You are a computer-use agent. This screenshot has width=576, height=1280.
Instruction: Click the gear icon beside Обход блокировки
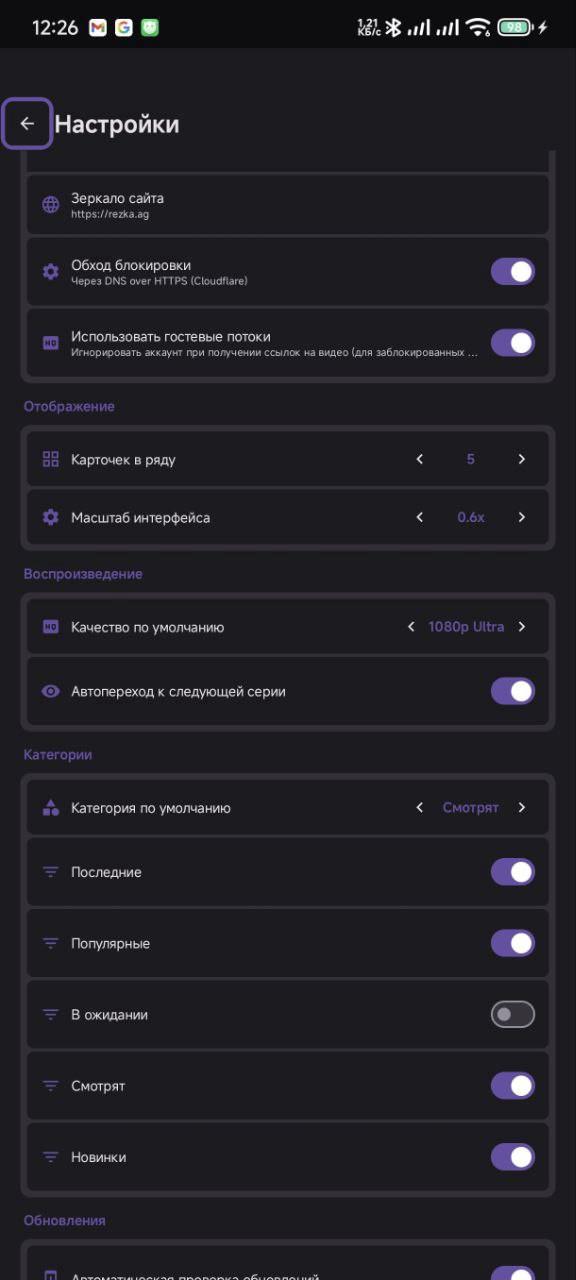coord(50,271)
